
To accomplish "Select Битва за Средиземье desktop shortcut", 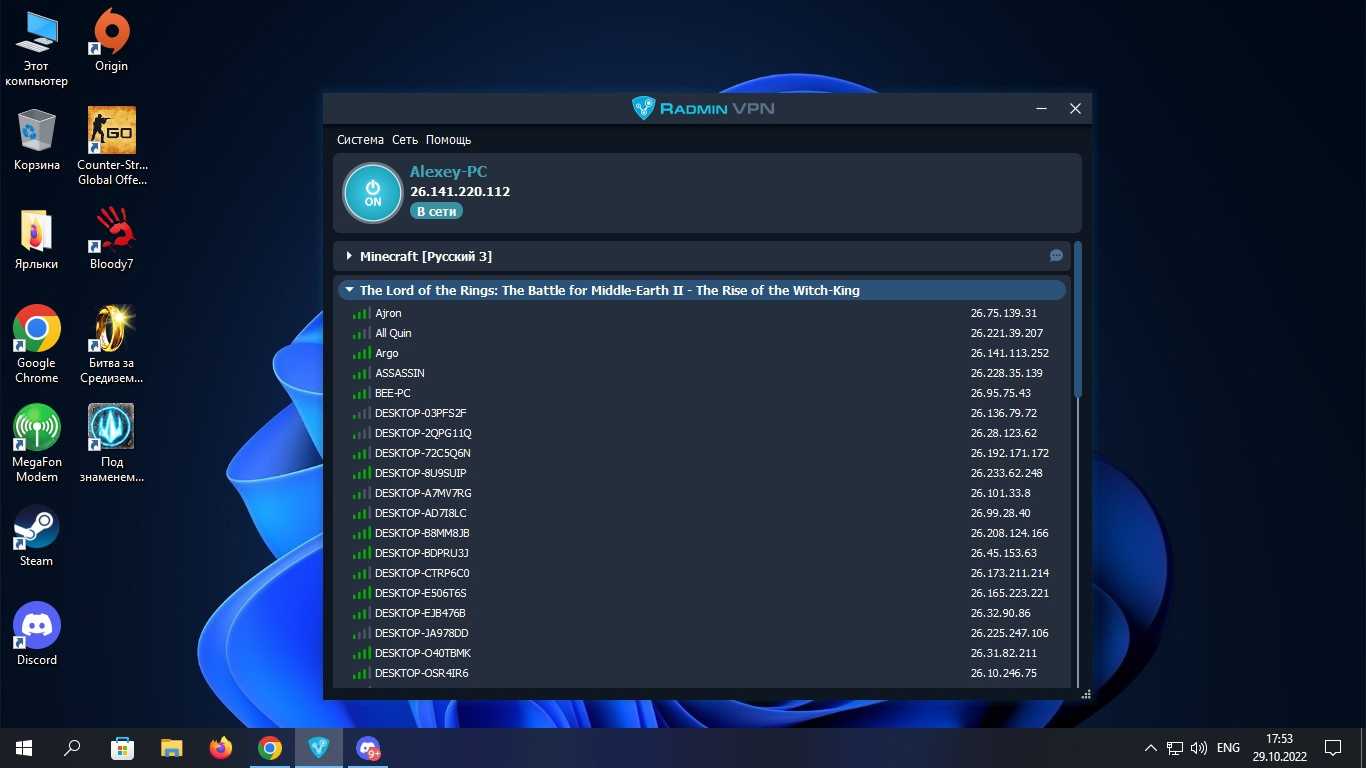I will point(111,345).
